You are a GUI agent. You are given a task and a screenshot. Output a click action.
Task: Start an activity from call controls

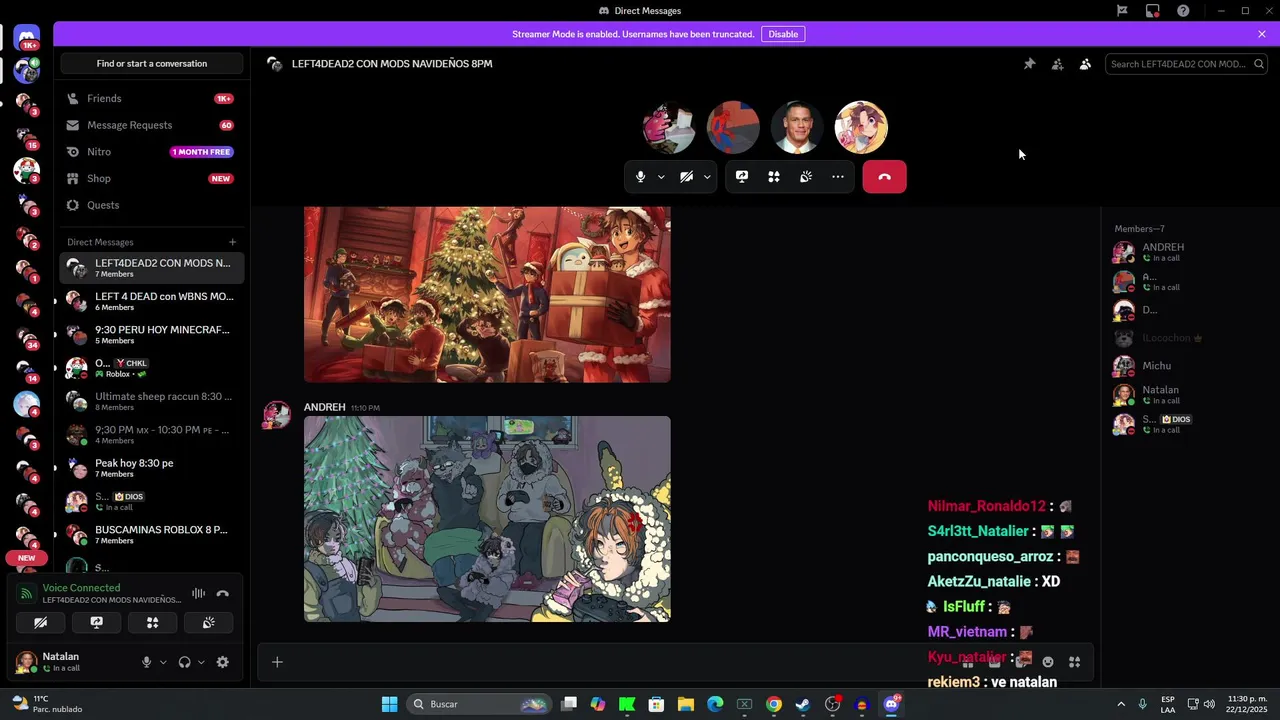[774, 177]
